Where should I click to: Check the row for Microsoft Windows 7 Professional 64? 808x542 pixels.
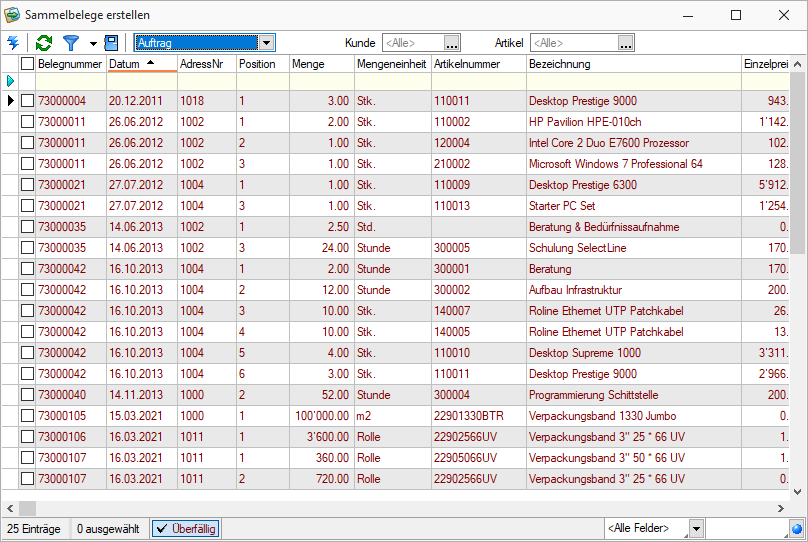pyautogui.click(x=27, y=164)
